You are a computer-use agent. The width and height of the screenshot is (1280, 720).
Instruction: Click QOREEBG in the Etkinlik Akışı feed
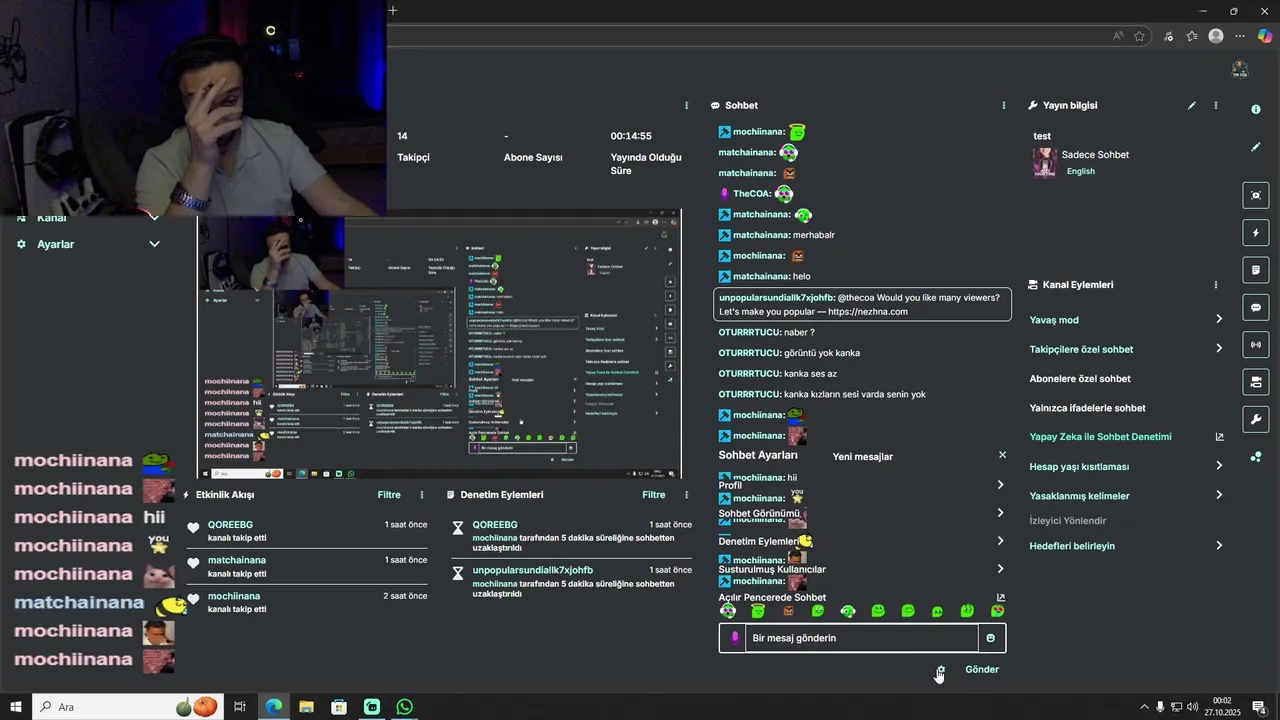tap(230, 525)
